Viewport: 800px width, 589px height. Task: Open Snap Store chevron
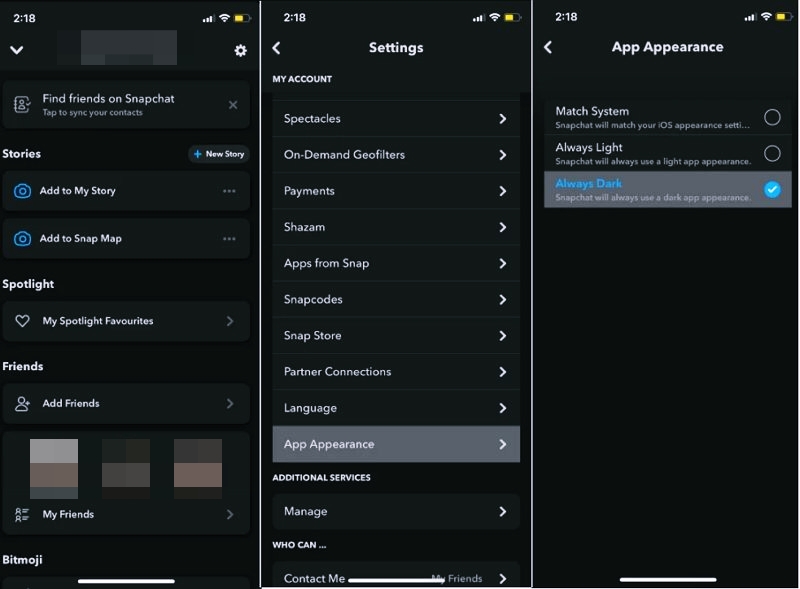click(503, 336)
